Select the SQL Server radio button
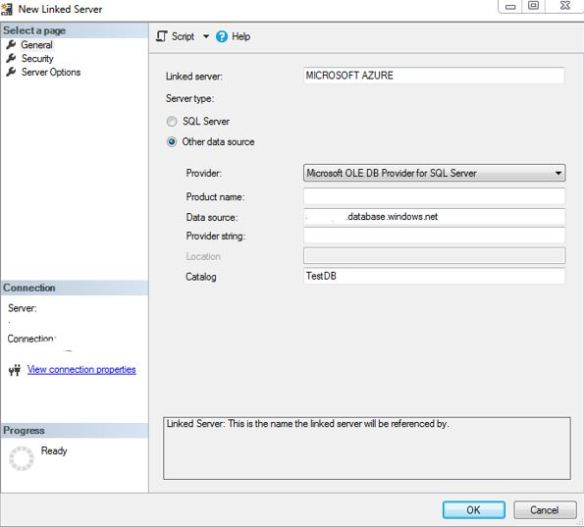Image resolution: width=584 pixels, height=528 pixels. tap(172, 121)
